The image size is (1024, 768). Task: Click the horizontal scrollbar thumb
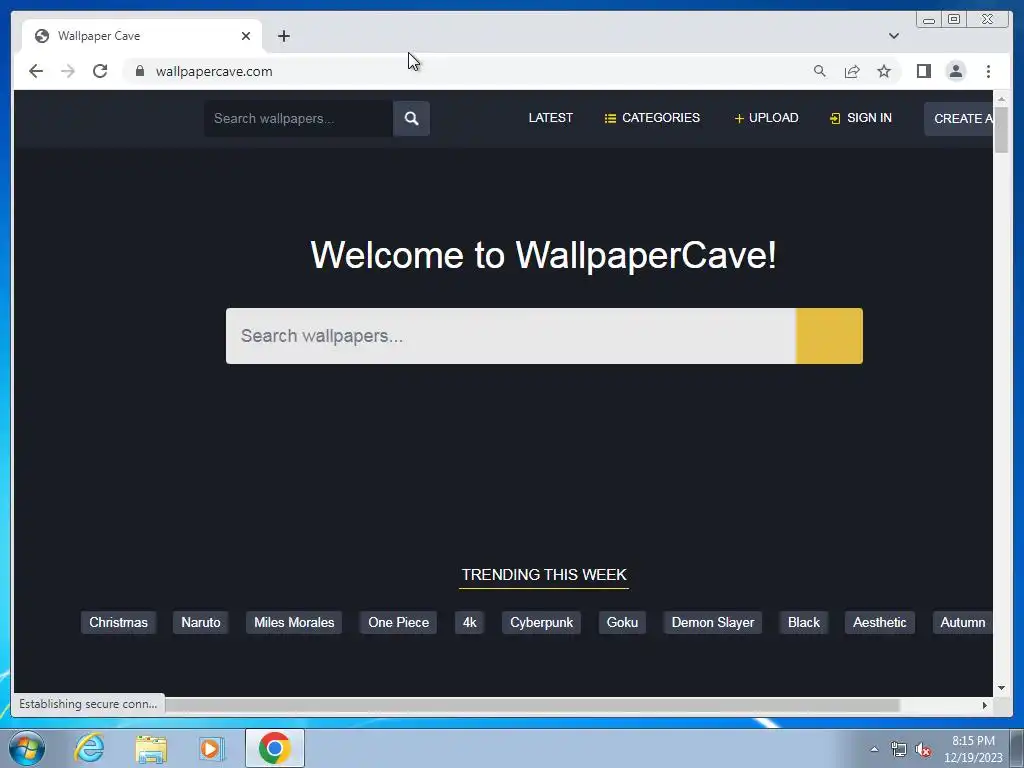[x=532, y=705]
